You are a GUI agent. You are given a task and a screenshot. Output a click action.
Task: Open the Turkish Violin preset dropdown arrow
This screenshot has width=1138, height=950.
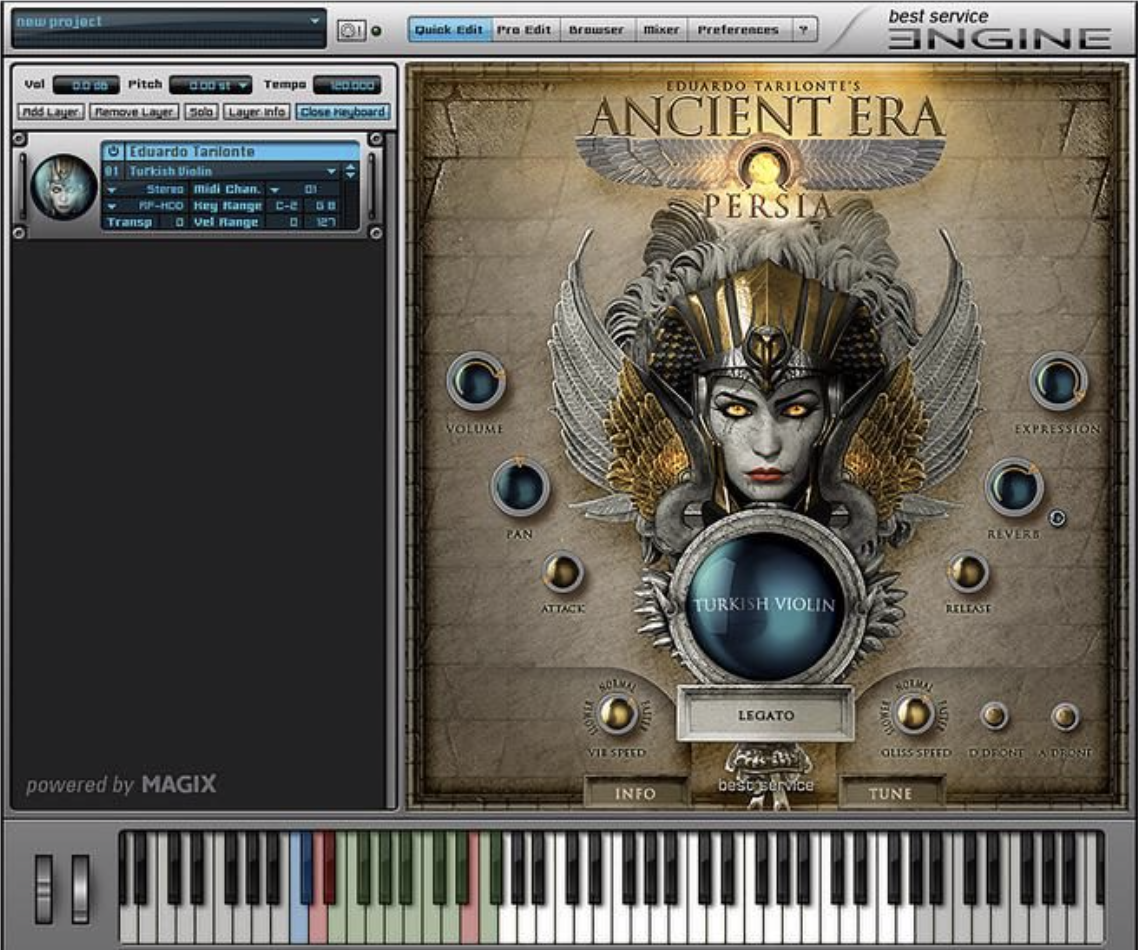(332, 171)
